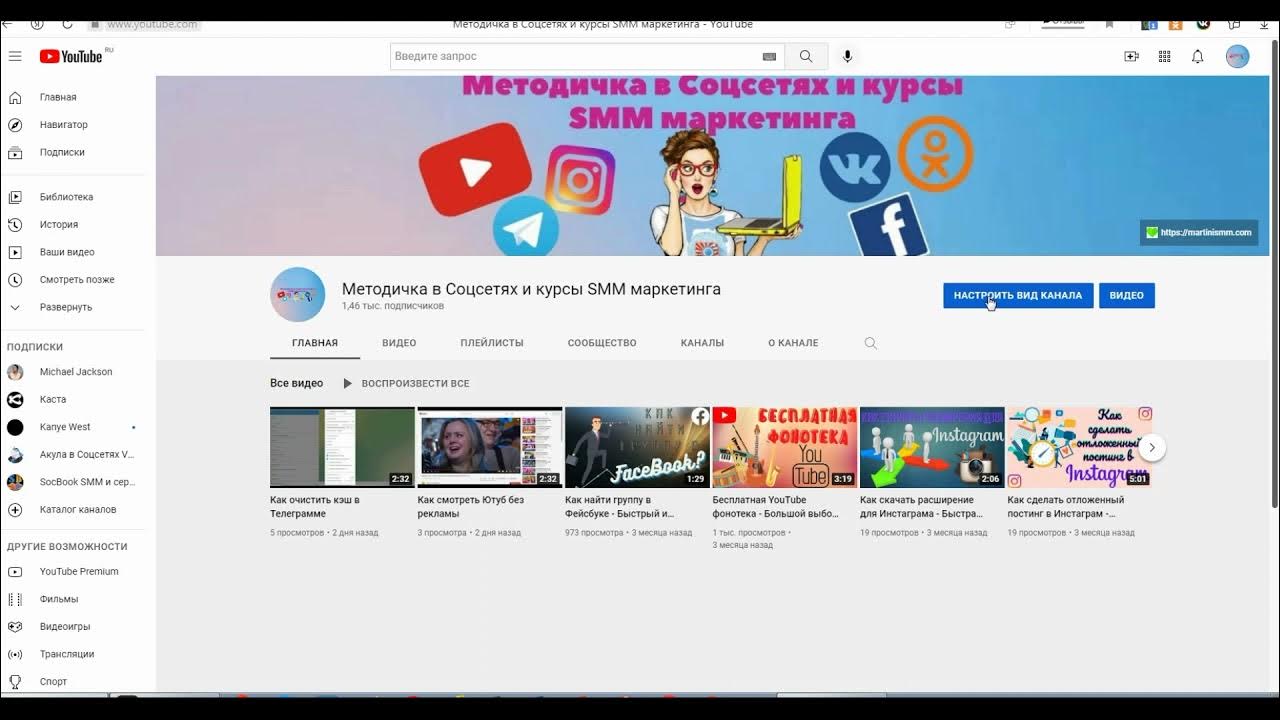Click next arrow of video carousel
The width and height of the screenshot is (1280, 720).
1152,447
